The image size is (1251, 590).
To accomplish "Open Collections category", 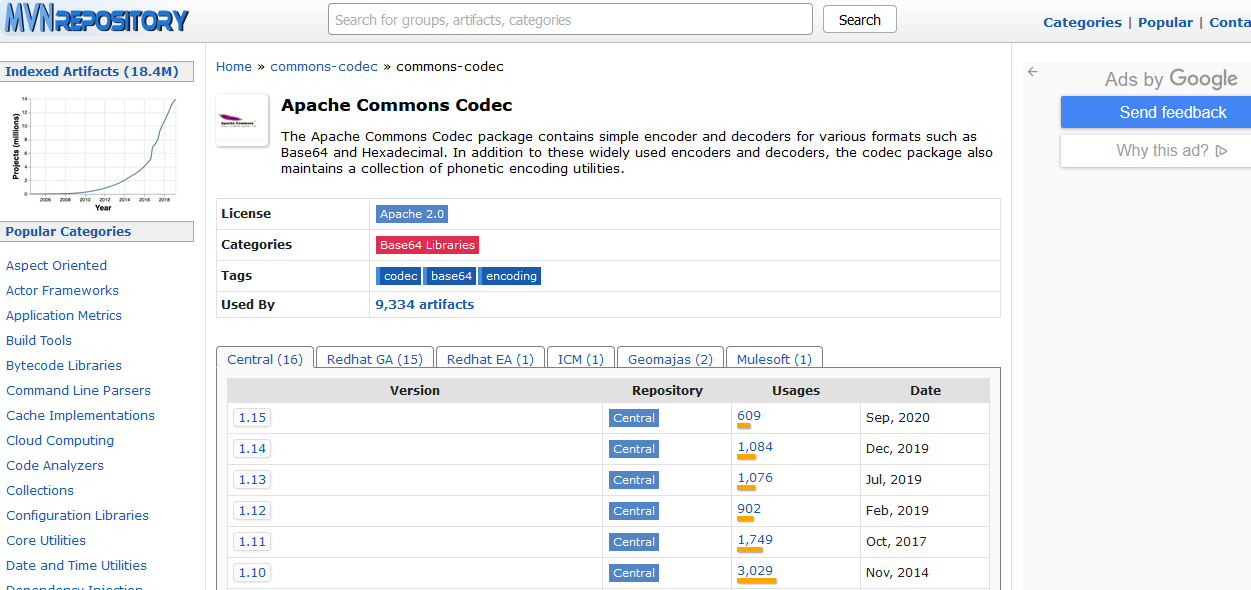I will pos(40,491).
